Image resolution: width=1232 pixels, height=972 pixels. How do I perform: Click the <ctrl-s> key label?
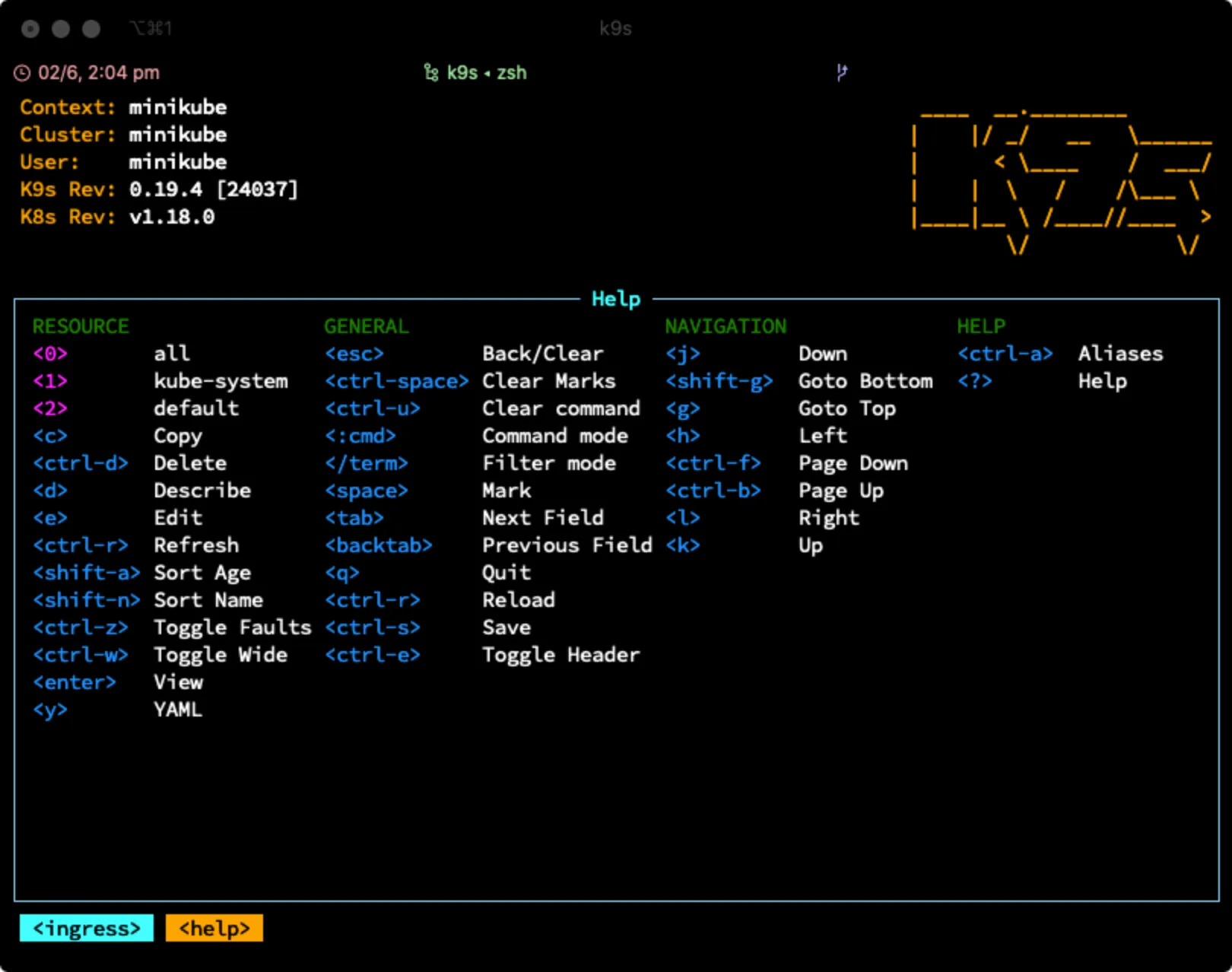pyautogui.click(x=373, y=627)
